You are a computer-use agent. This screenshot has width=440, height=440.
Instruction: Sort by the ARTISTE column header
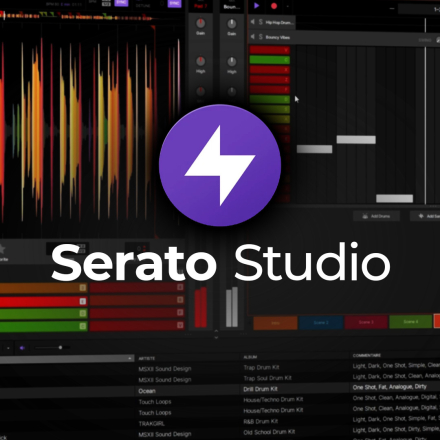[x=147, y=358]
